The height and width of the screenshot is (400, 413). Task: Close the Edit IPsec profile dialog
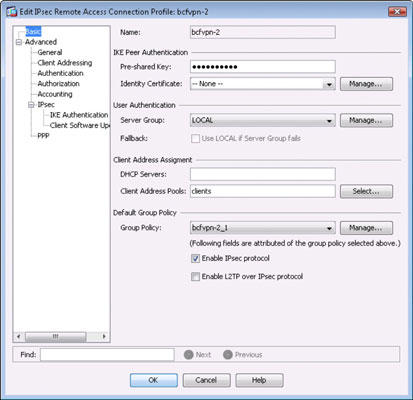(397, 12)
